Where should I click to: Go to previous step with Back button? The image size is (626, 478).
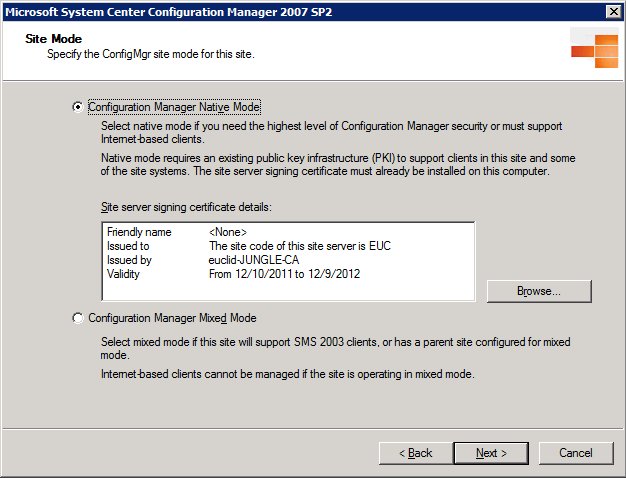[416, 453]
